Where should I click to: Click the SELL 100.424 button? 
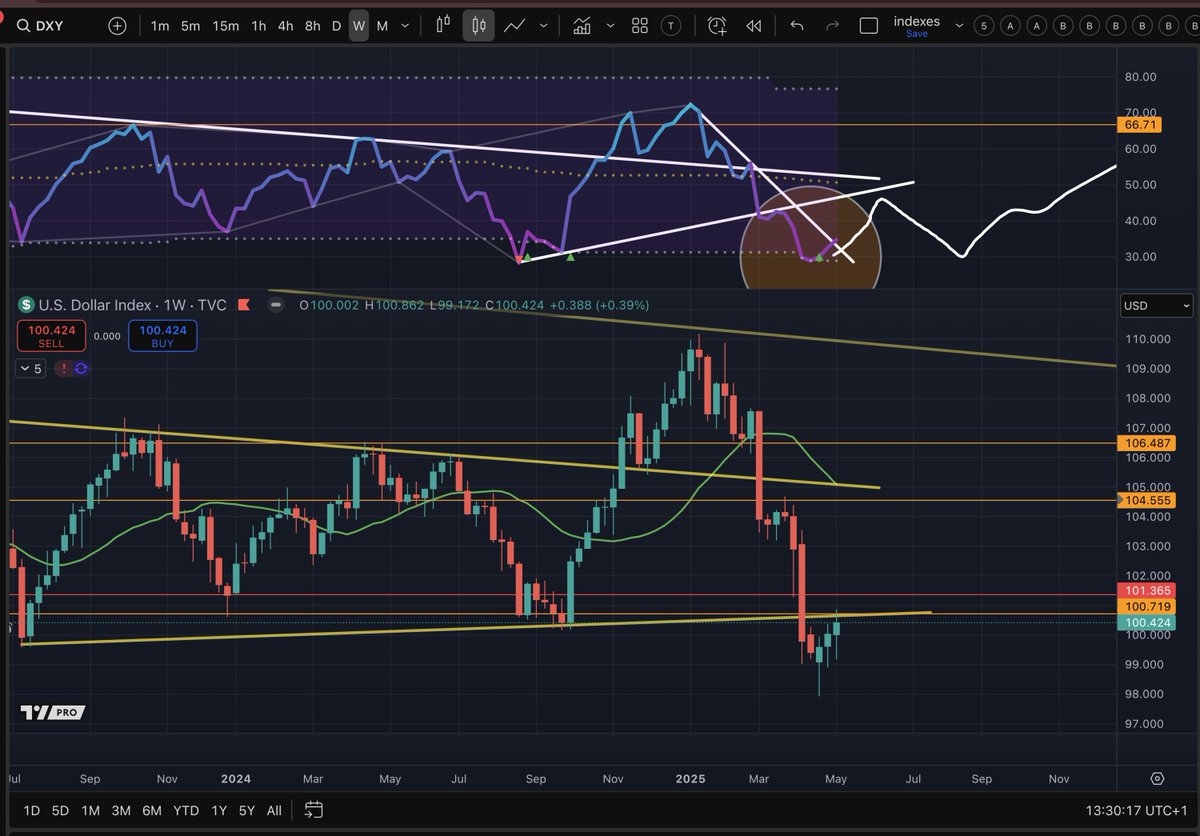pyautogui.click(x=51, y=335)
